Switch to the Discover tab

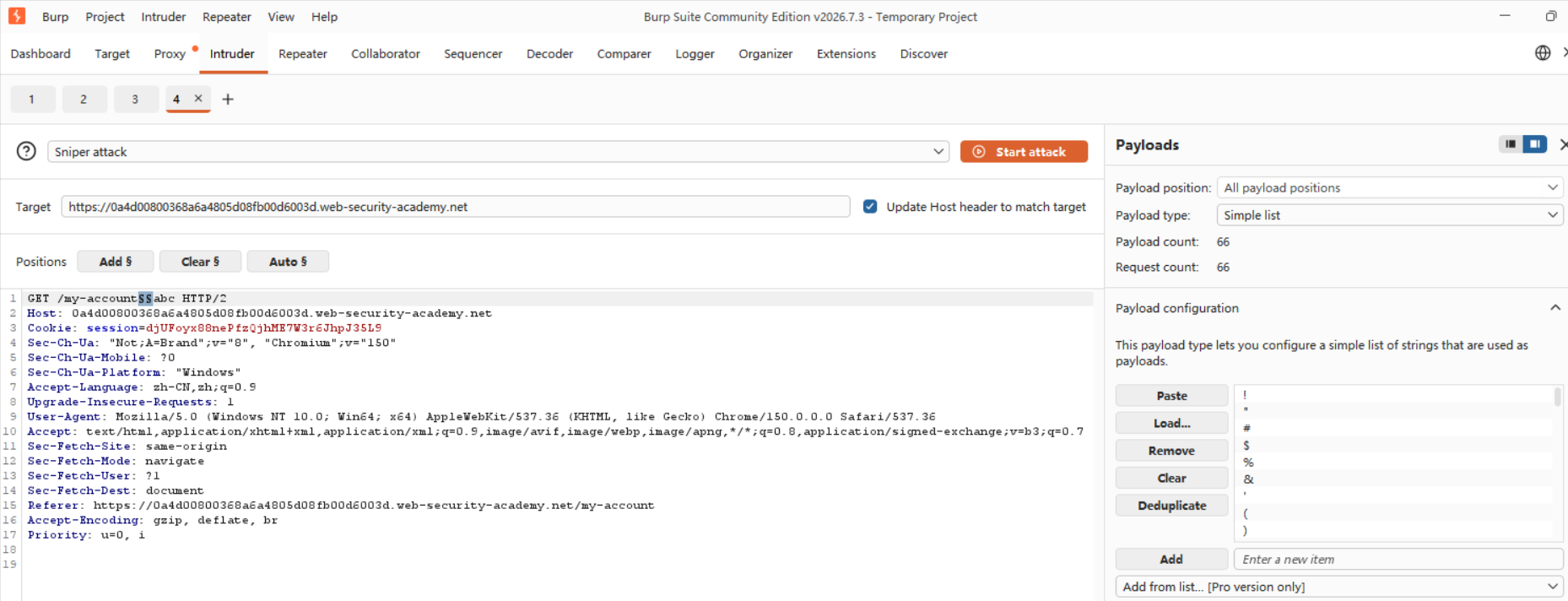[x=924, y=53]
